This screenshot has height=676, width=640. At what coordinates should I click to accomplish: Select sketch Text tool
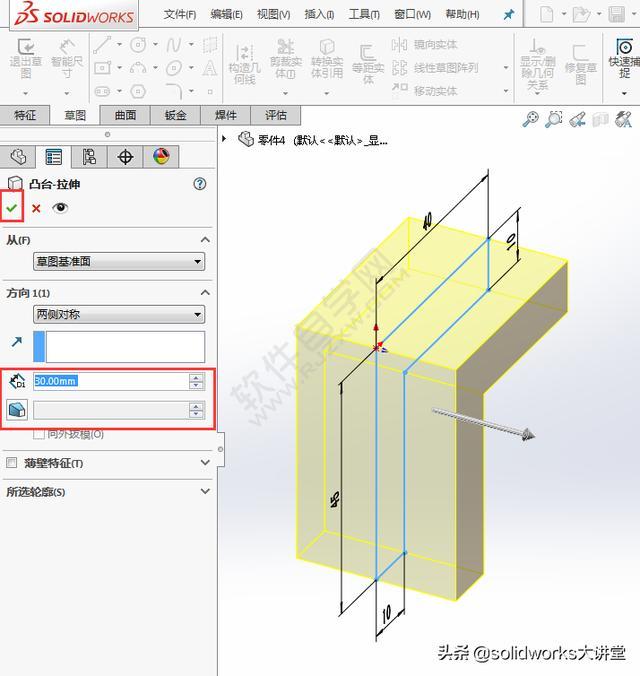pyautogui.click(x=210, y=68)
